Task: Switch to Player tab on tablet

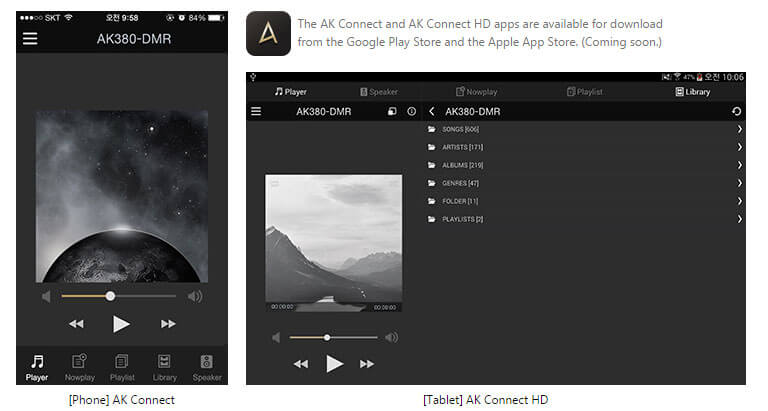Action: [290, 92]
